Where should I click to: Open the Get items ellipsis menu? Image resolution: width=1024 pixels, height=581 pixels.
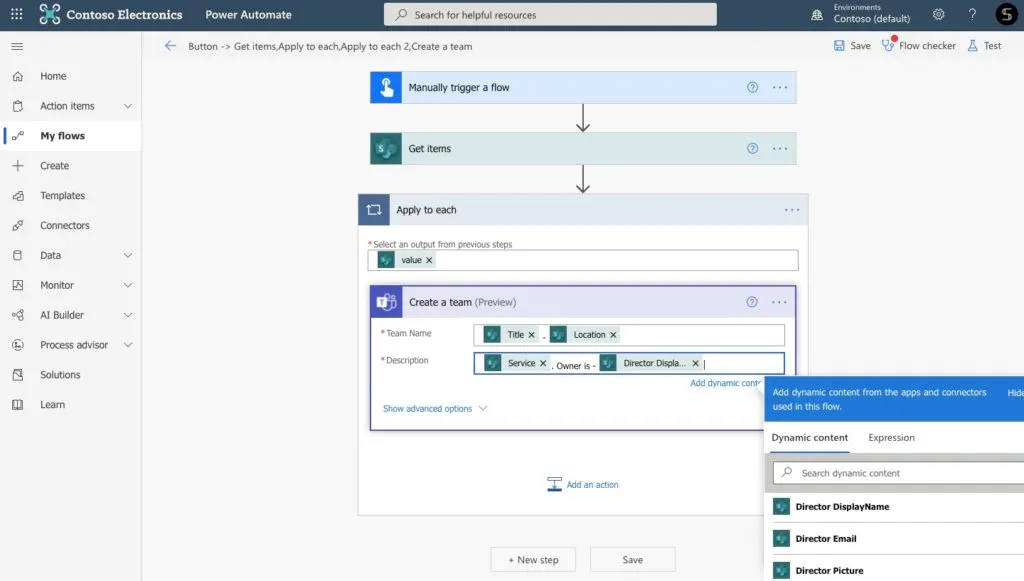coord(780,149)
